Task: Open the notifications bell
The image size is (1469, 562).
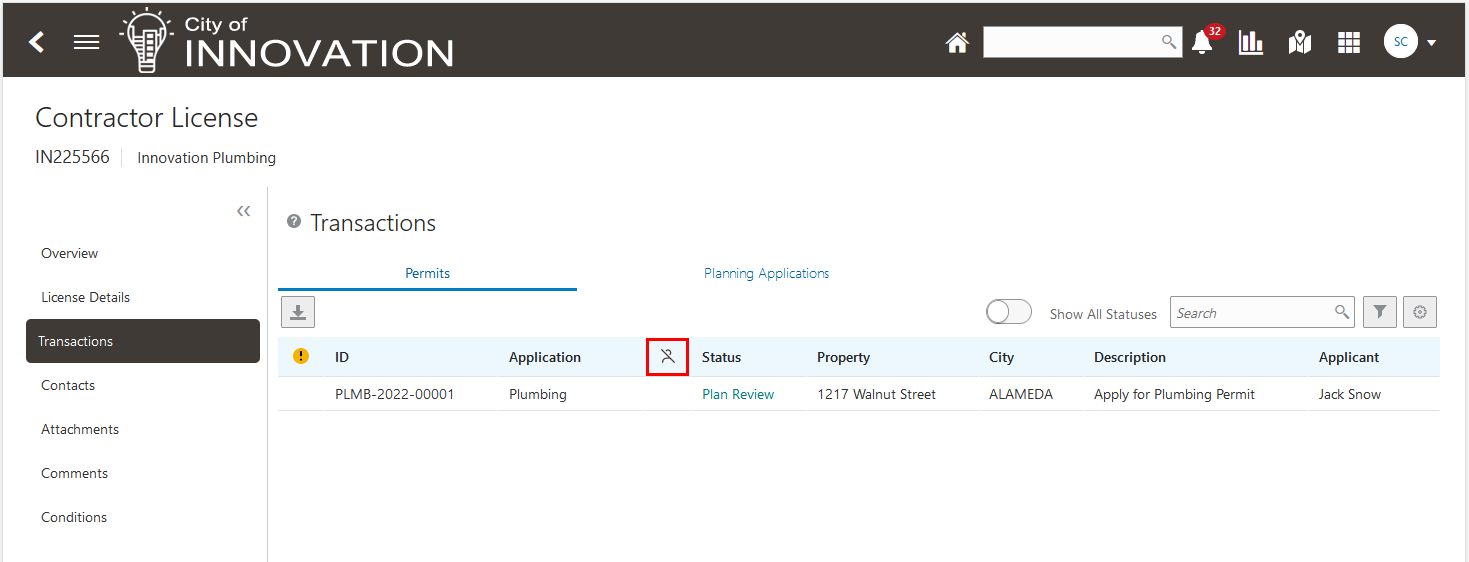Action: (x=1203, y=42)
